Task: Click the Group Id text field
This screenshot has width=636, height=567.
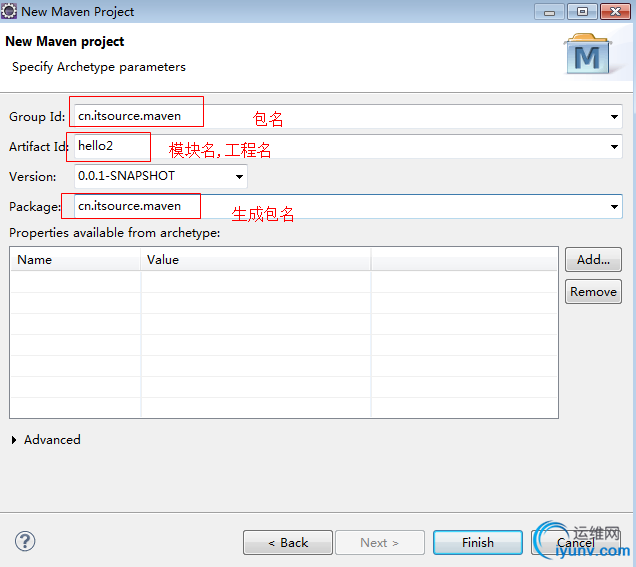Action: 348,117
